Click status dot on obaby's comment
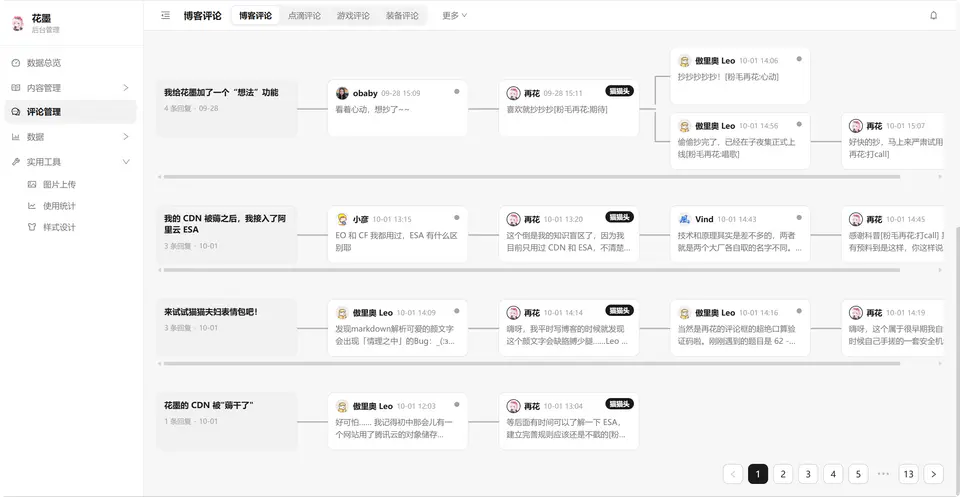Image resolution: width=960 pixels, height=497 pixels. click(456, 91)
